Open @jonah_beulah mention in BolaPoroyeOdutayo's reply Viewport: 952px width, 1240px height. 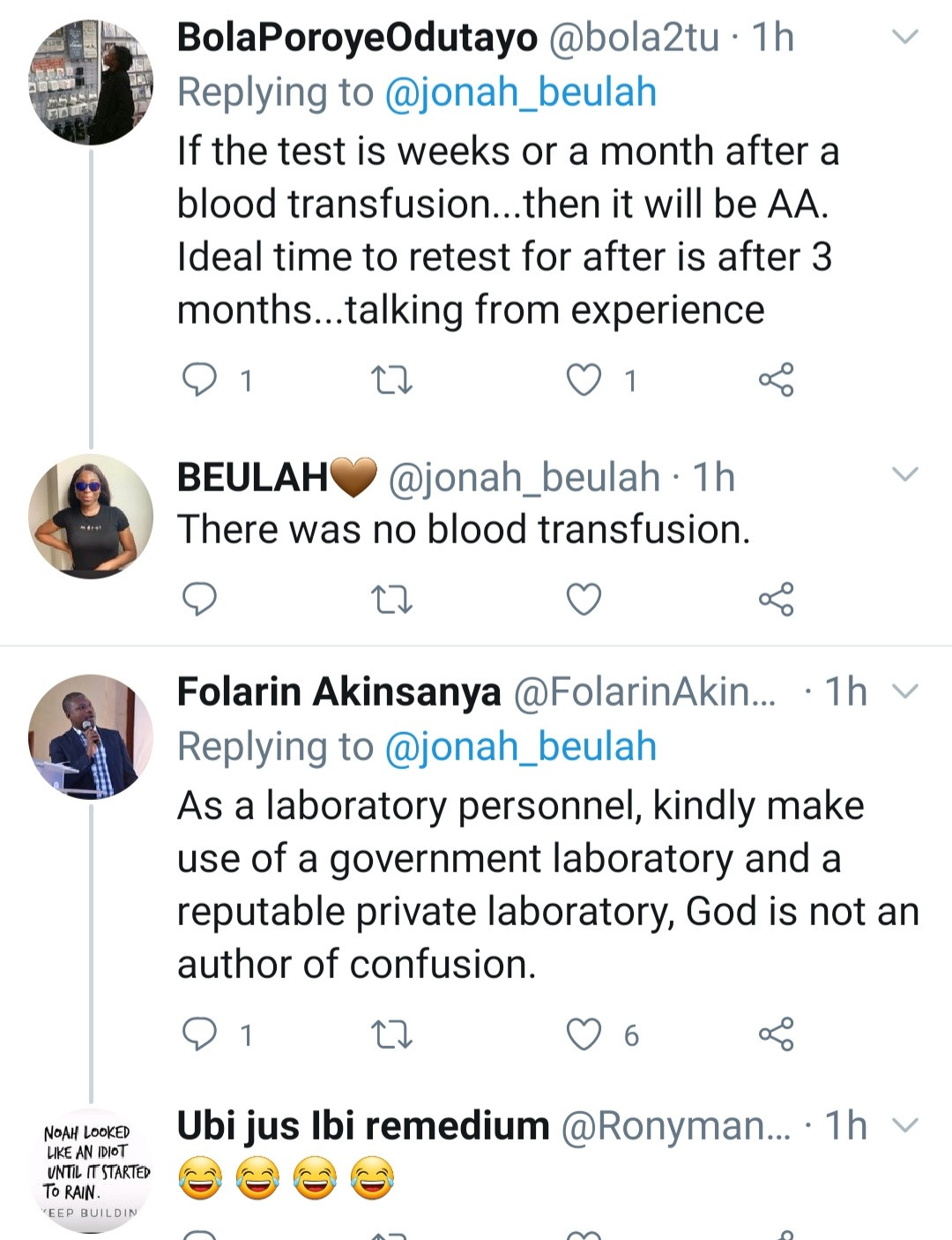pos(520,93)
